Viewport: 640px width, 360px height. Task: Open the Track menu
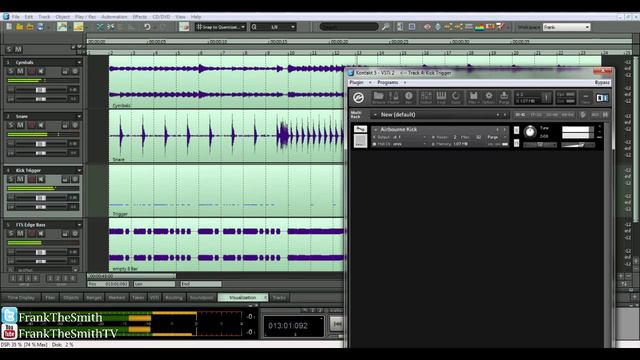point(44,17)
